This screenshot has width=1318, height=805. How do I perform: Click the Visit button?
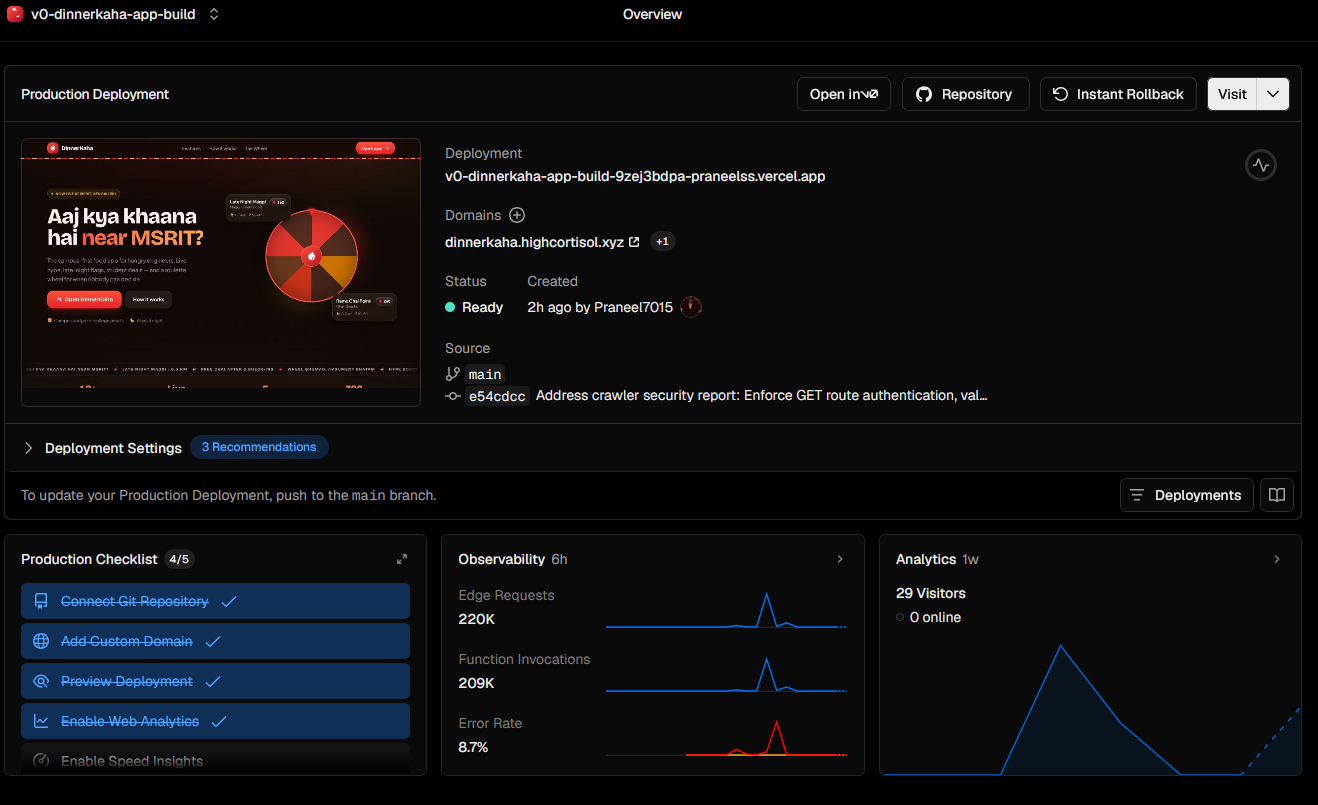pyautogui.click(x=1232, y=94)
